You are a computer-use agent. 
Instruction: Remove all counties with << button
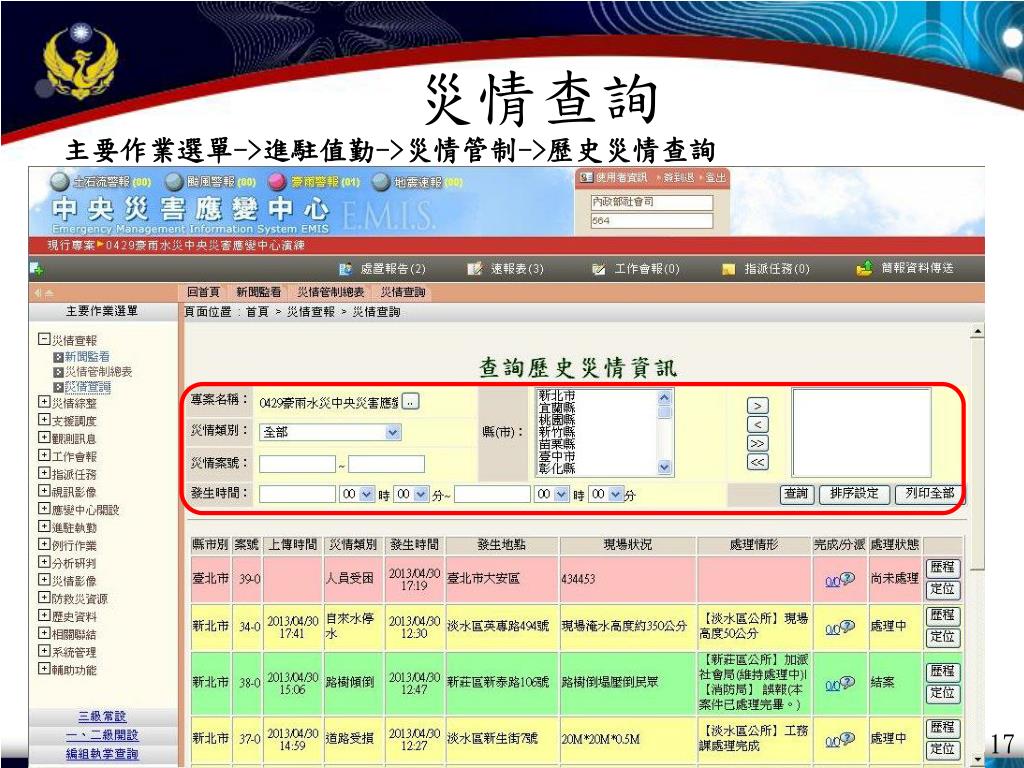[x=758, y=462]
